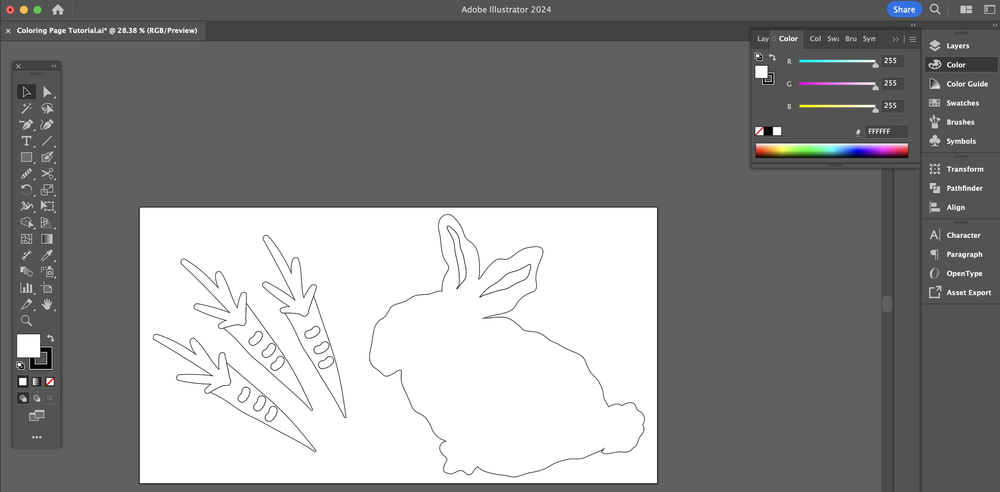Switch to the Lay panel tab
This screenshot has height=492, width=1000.
coord(763,39)
